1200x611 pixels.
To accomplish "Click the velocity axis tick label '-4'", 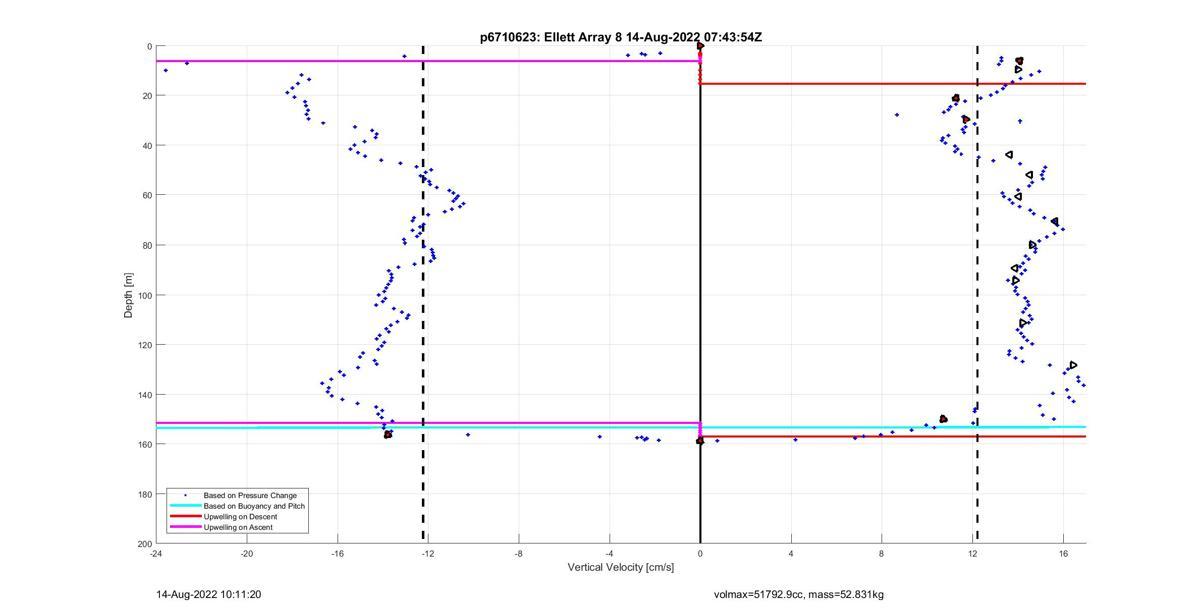I will pos(609,553).
